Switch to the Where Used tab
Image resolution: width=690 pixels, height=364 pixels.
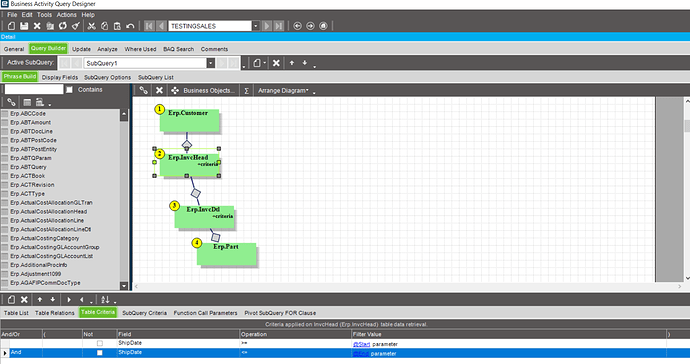pos(140,49)
